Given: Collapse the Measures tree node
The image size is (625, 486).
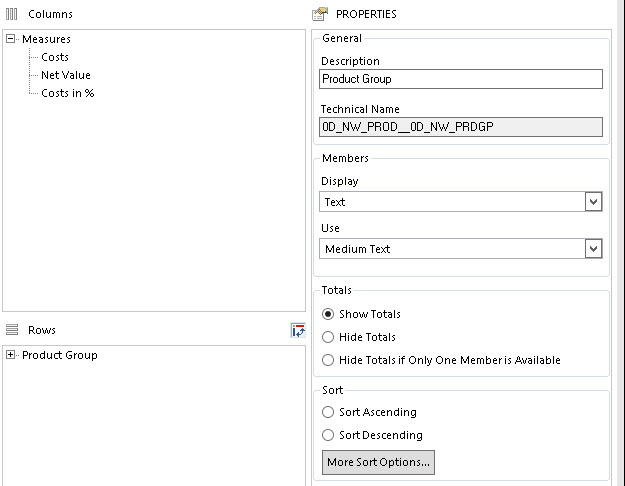Looking at the screenshot, I should (x=11, y=39).
